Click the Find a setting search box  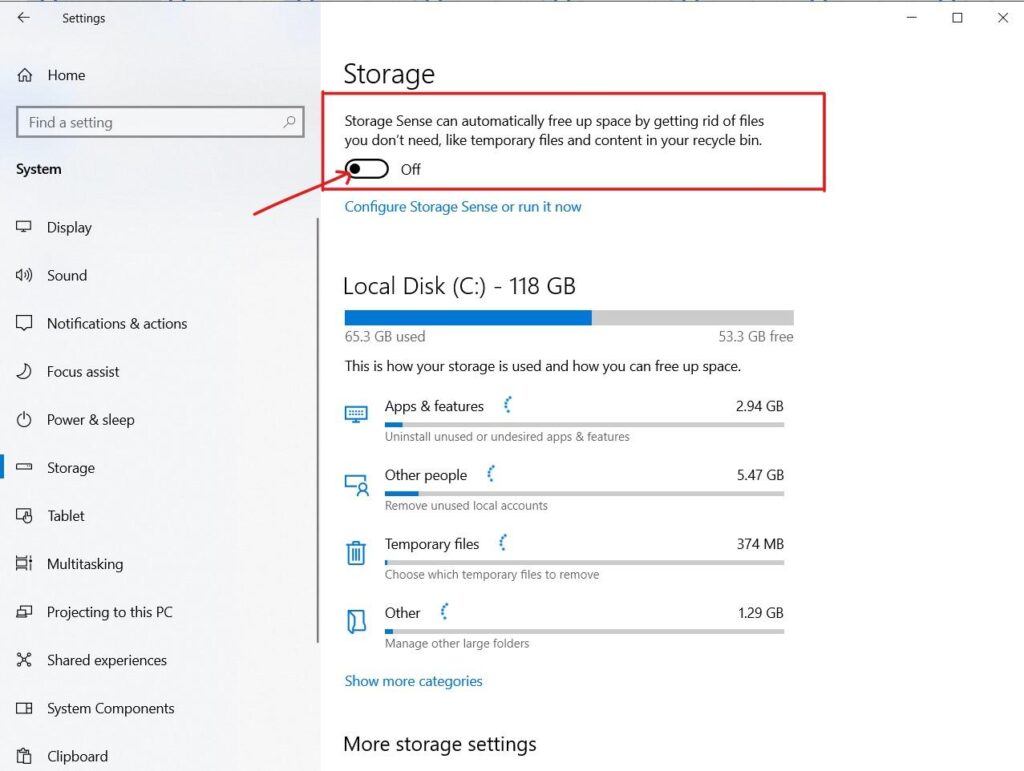[x=160, y=122]
